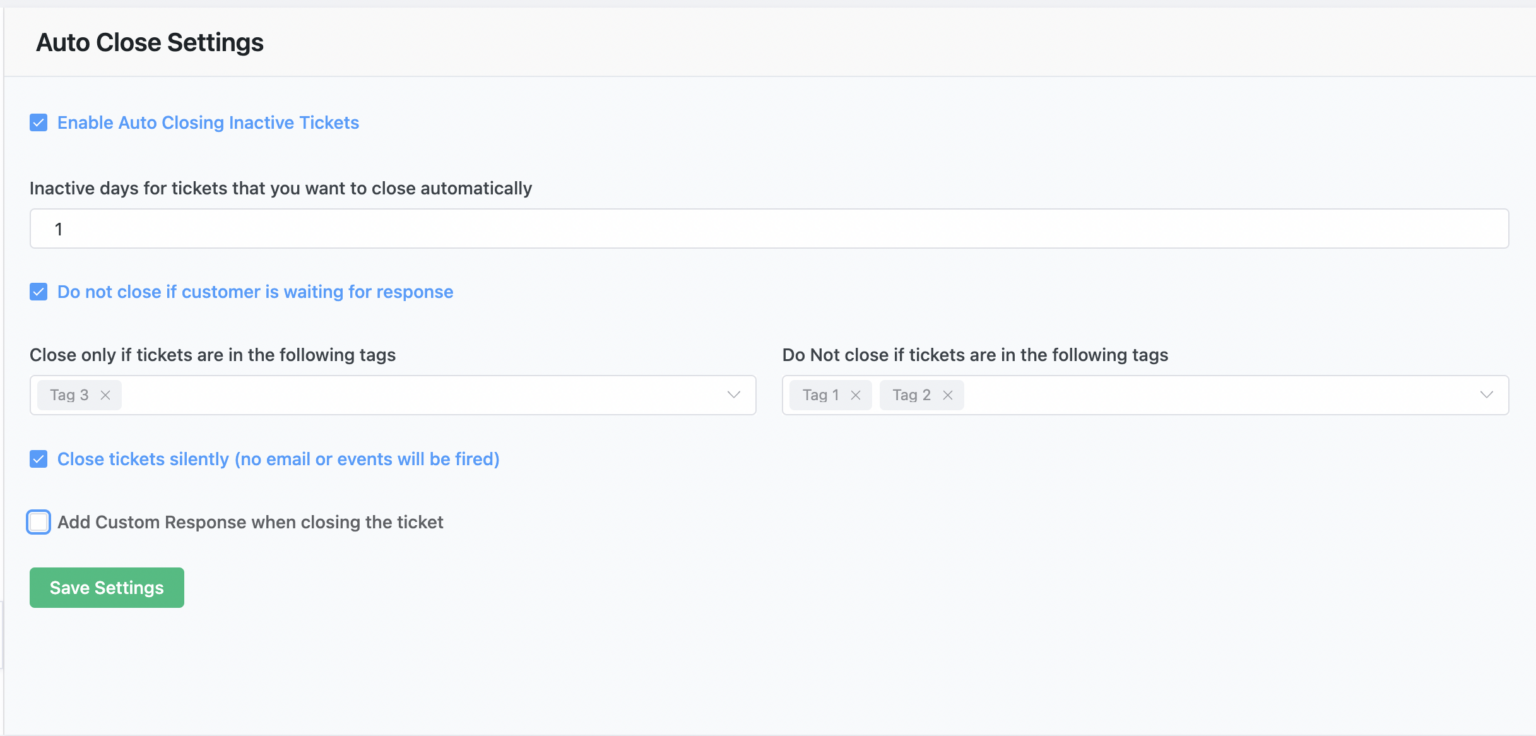Enable Add Custom Response when closing ticket
Screen dimensions: 1536x736
[x=38, y=521]
